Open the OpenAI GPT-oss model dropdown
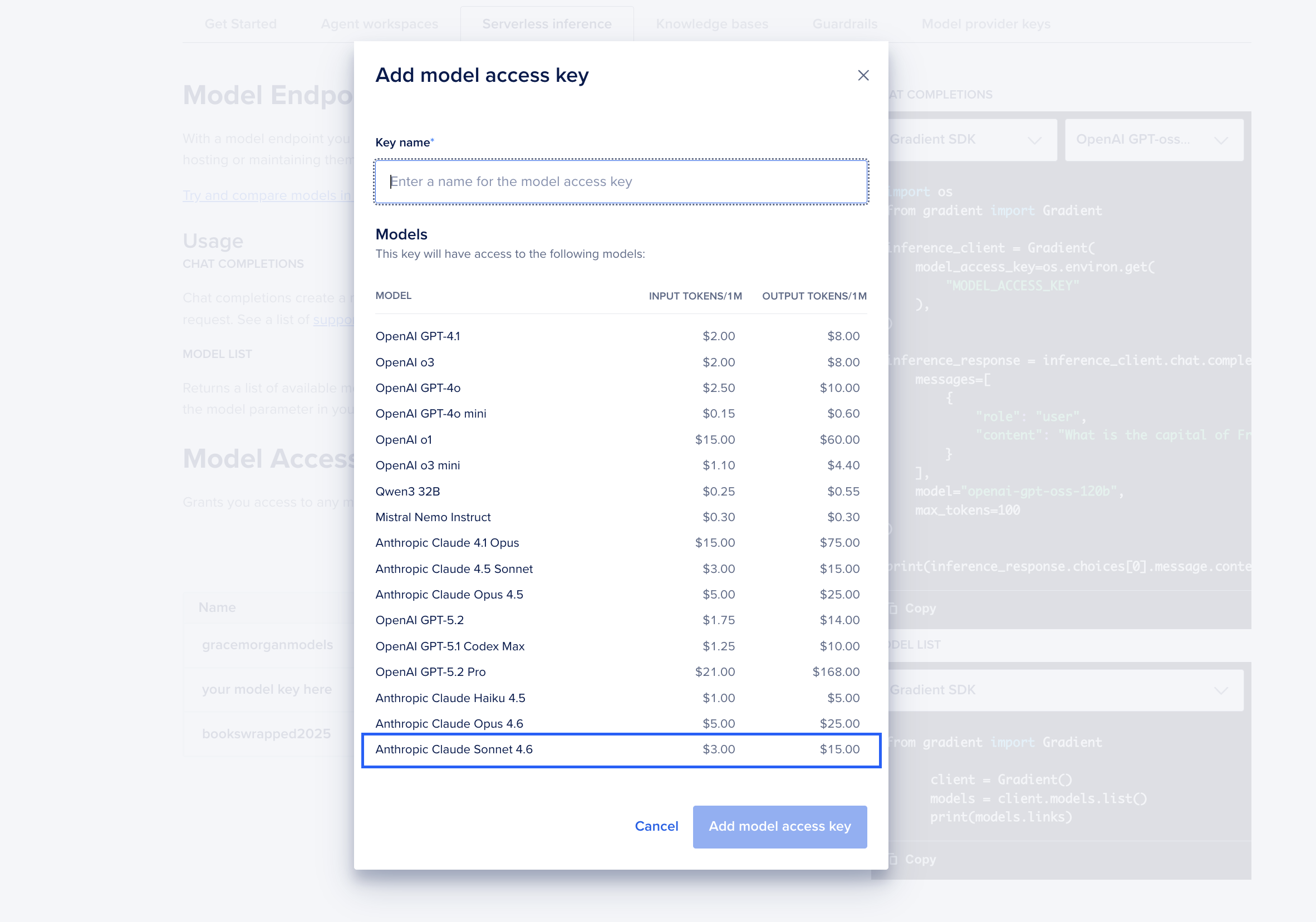 (1153, 139)
